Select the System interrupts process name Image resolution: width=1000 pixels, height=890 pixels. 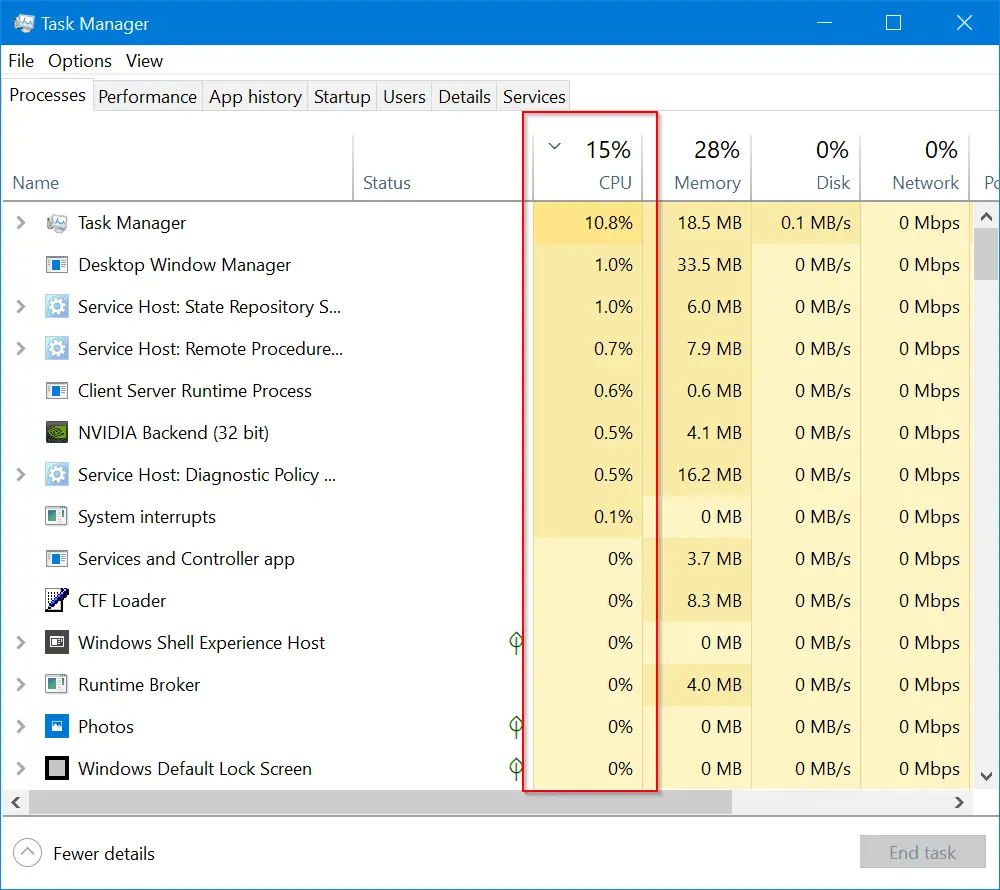pyautogui.click(x=147, y=517)
